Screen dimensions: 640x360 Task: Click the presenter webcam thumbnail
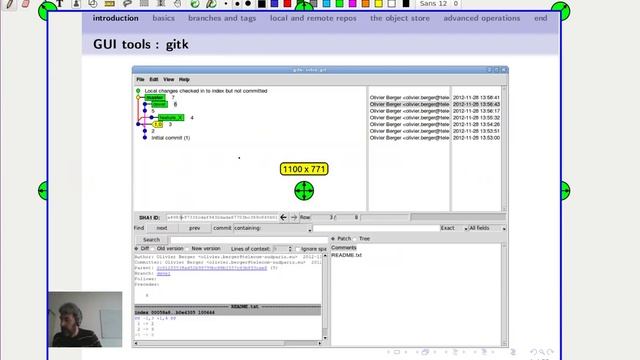click(x=85, y=319)
